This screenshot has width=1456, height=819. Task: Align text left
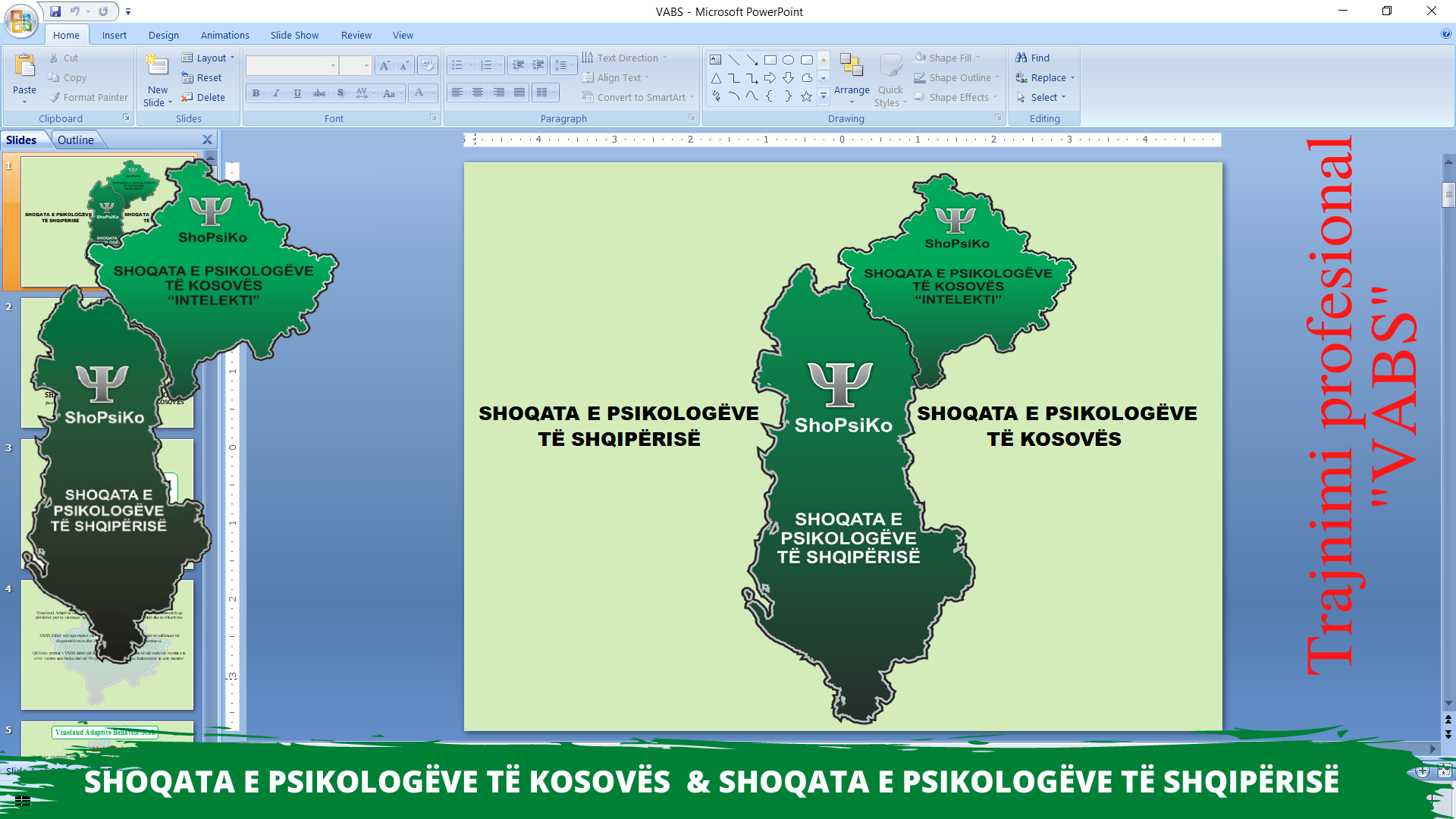(457, 93)
